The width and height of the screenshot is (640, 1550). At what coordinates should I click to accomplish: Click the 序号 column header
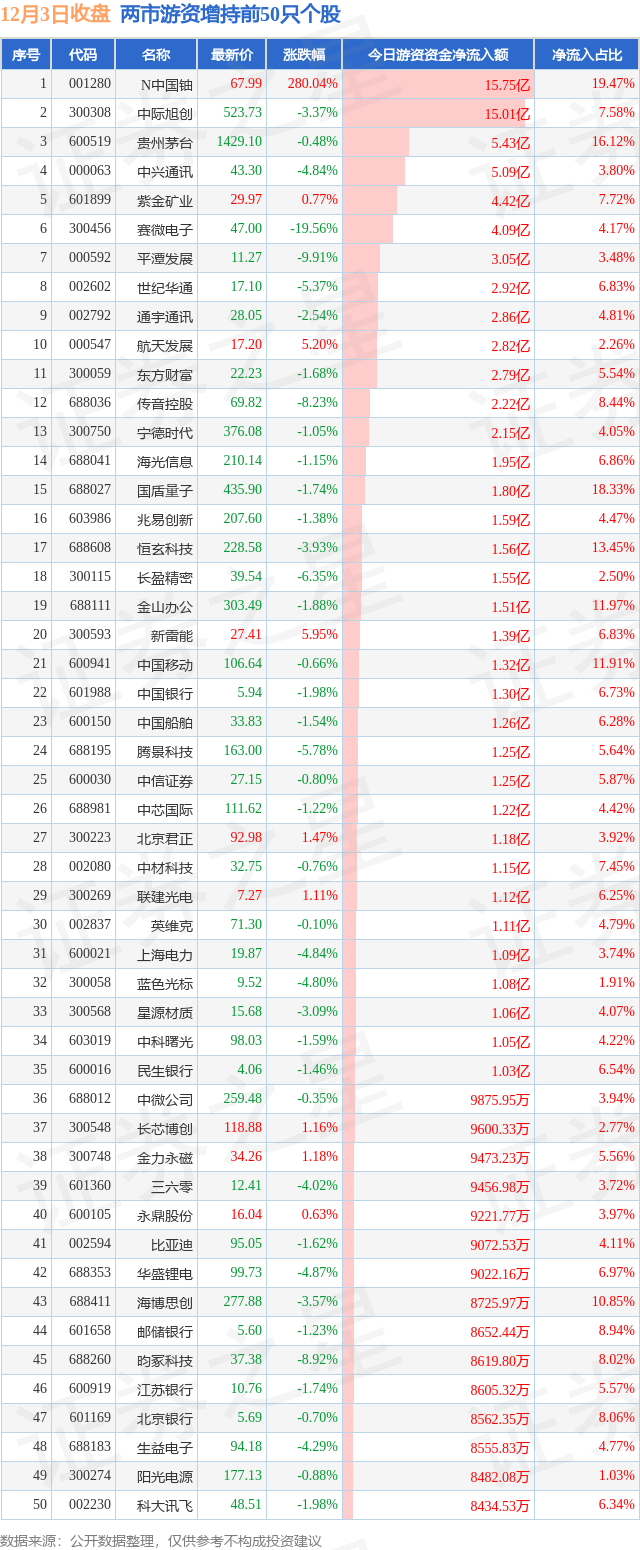(x=26, y=55)
